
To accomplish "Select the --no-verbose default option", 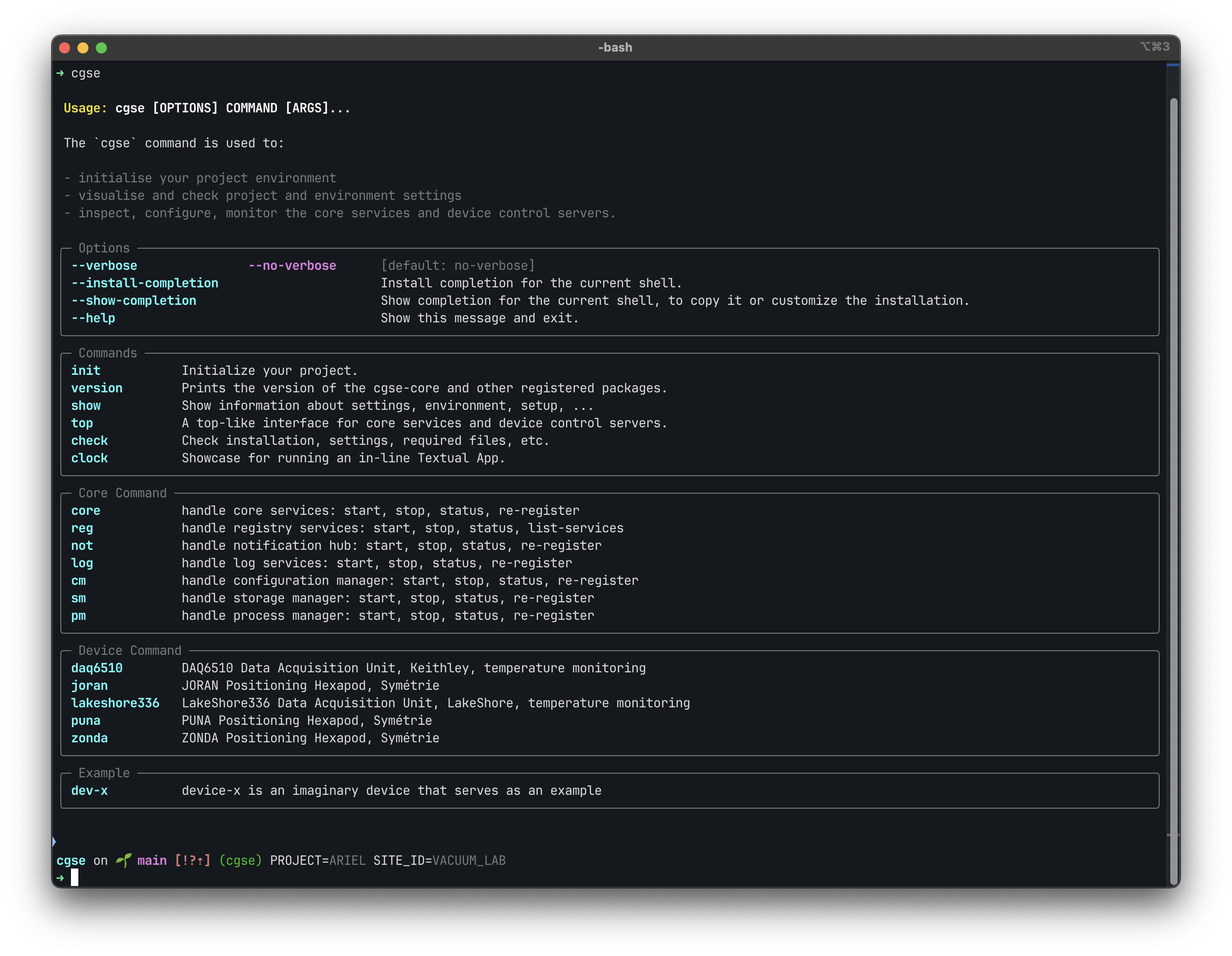I will coord(292,265).
